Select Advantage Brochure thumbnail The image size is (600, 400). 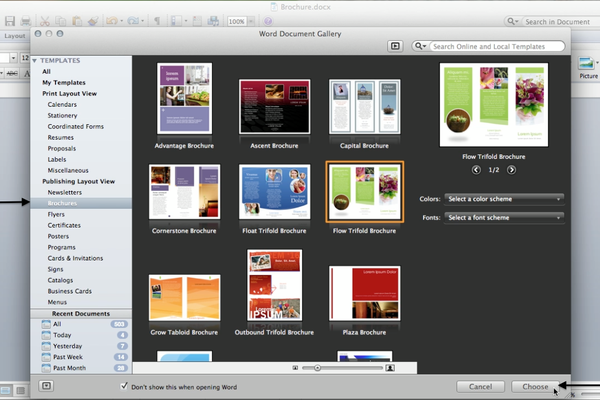pyautogui.click(x=184, y=99)
